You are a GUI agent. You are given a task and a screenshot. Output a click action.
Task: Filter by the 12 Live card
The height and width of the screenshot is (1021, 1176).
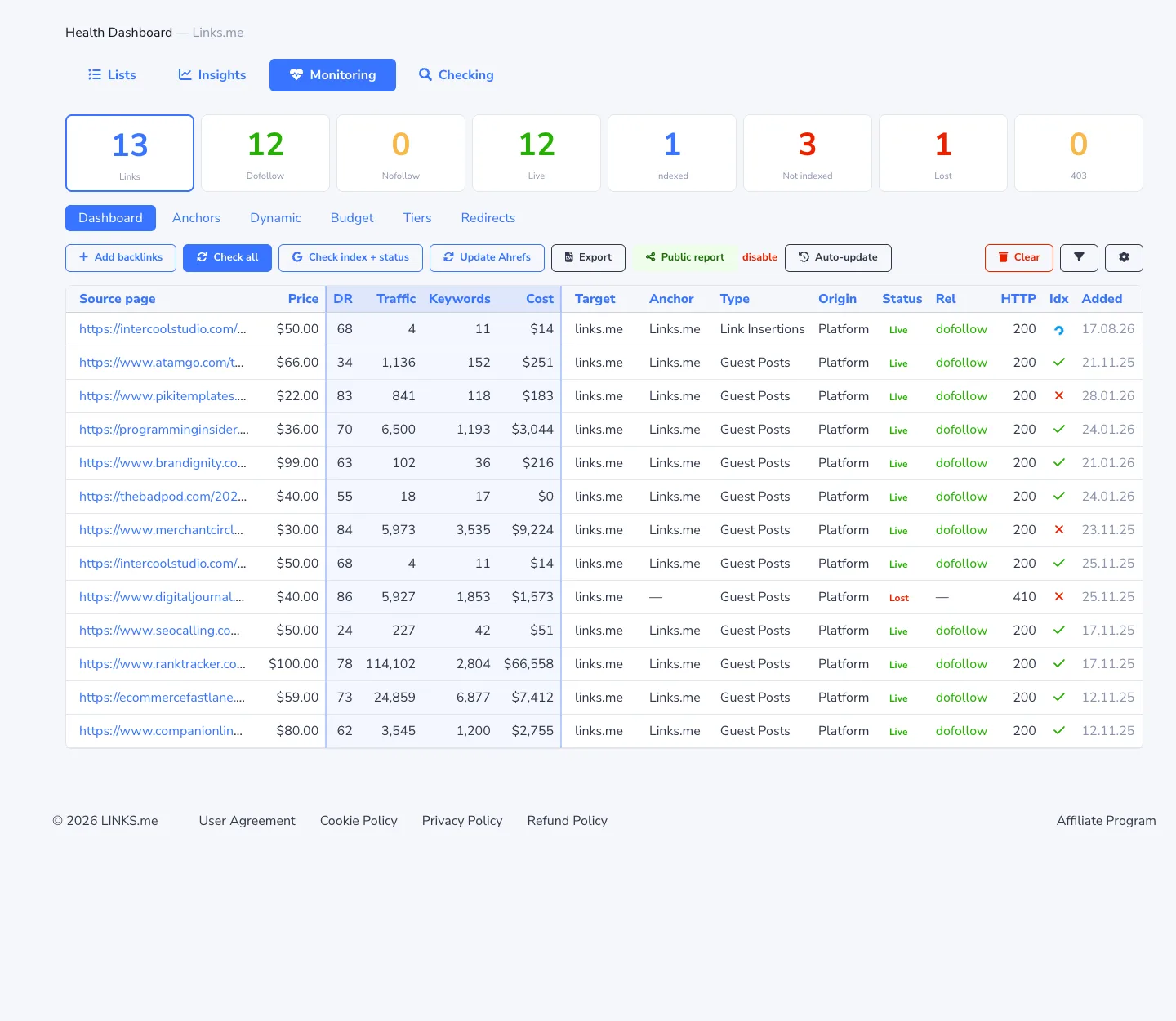(537, 153)
